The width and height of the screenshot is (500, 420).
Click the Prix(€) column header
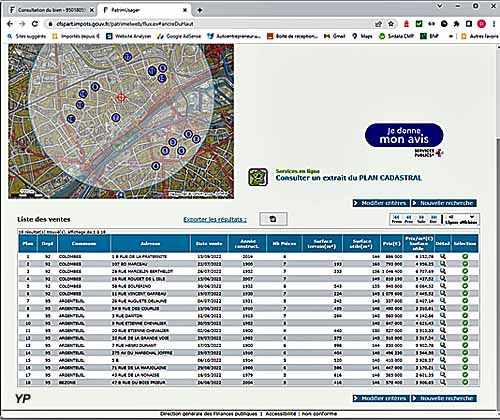tap(391, 243)
